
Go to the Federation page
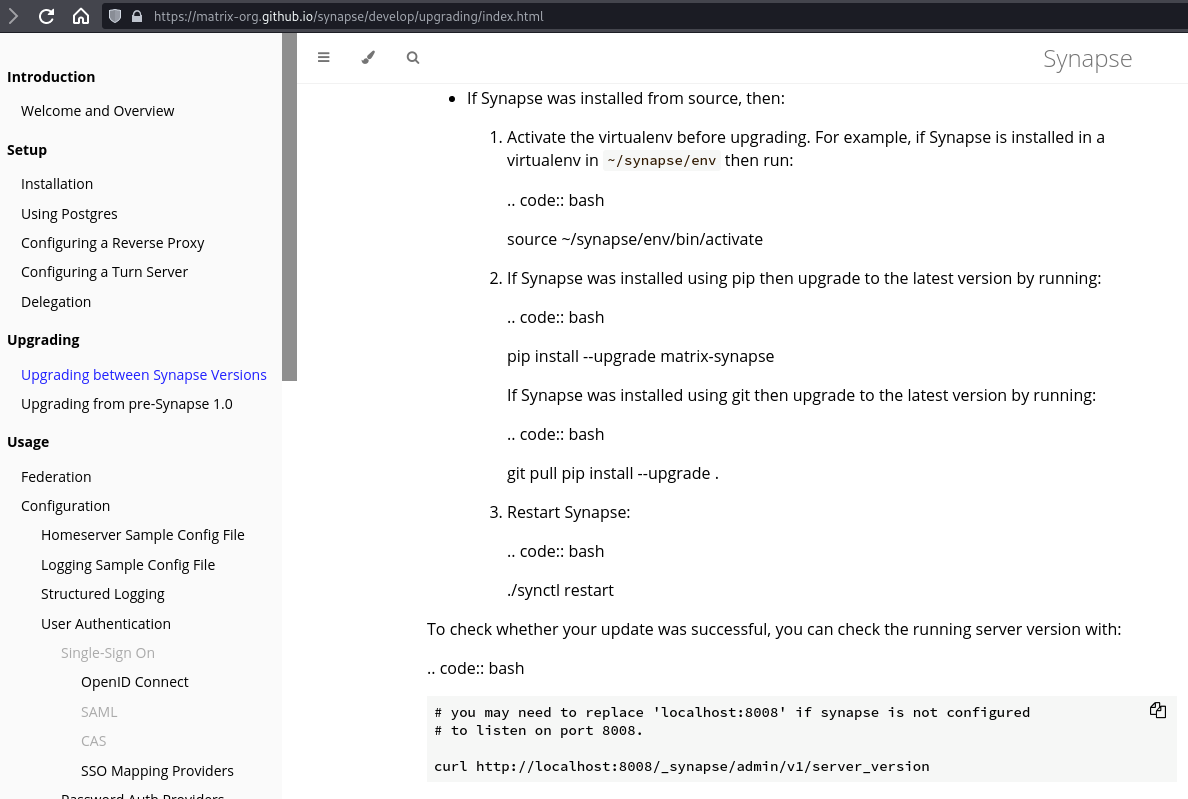point(56,477)
